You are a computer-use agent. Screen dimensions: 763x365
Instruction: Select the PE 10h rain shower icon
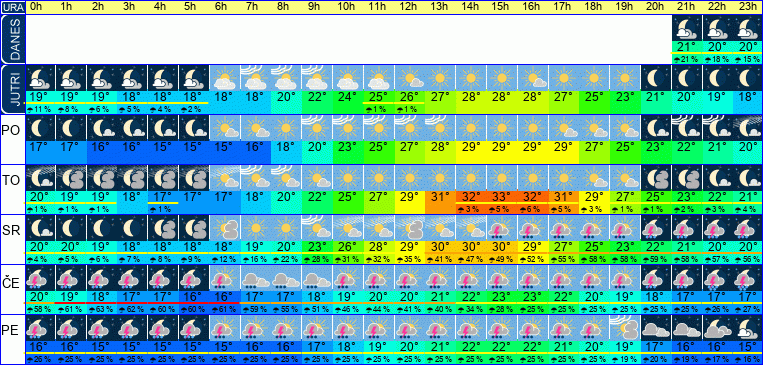348,328
